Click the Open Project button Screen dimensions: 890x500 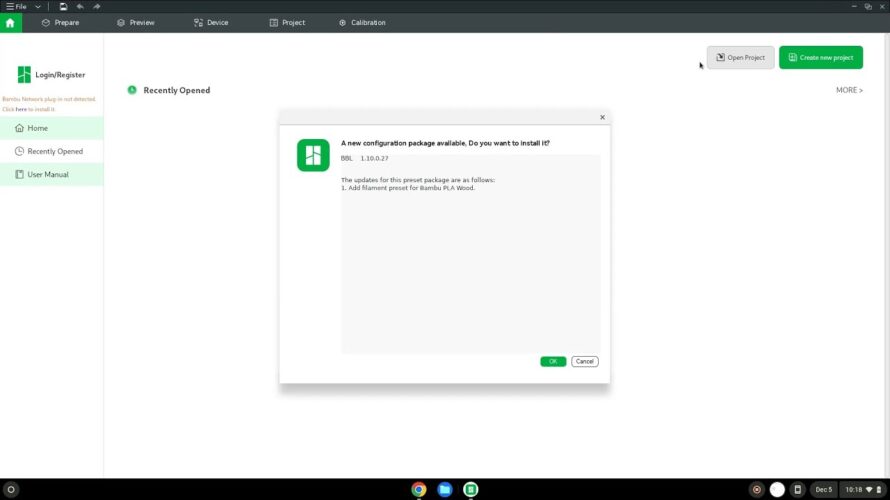point(740,57)
